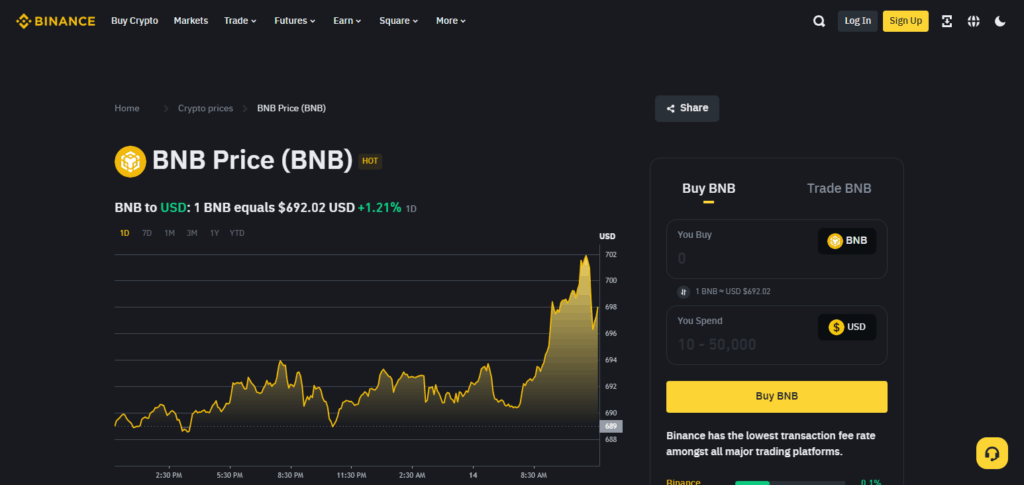The height and width of the screenshot is (485, 1024).
Task: Select the YTD chart range
Action: [237, 233]
